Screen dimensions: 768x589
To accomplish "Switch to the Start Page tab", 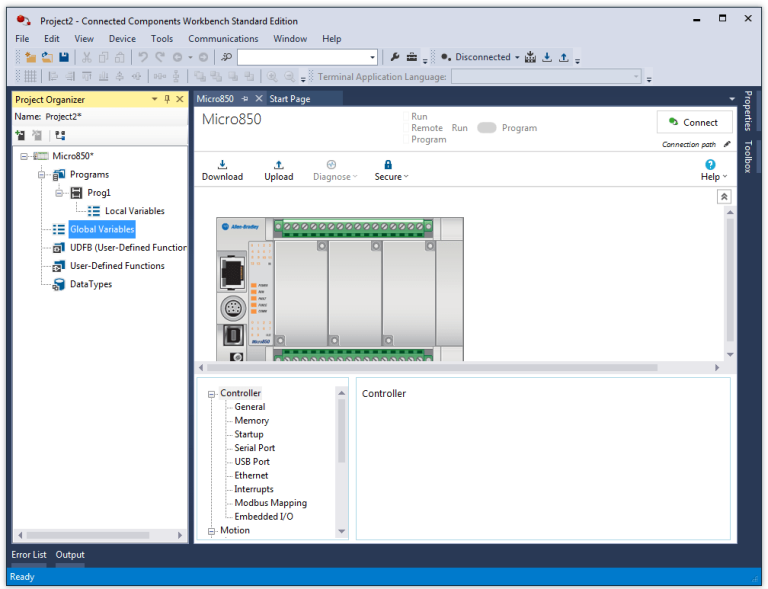I will (290, 99).
